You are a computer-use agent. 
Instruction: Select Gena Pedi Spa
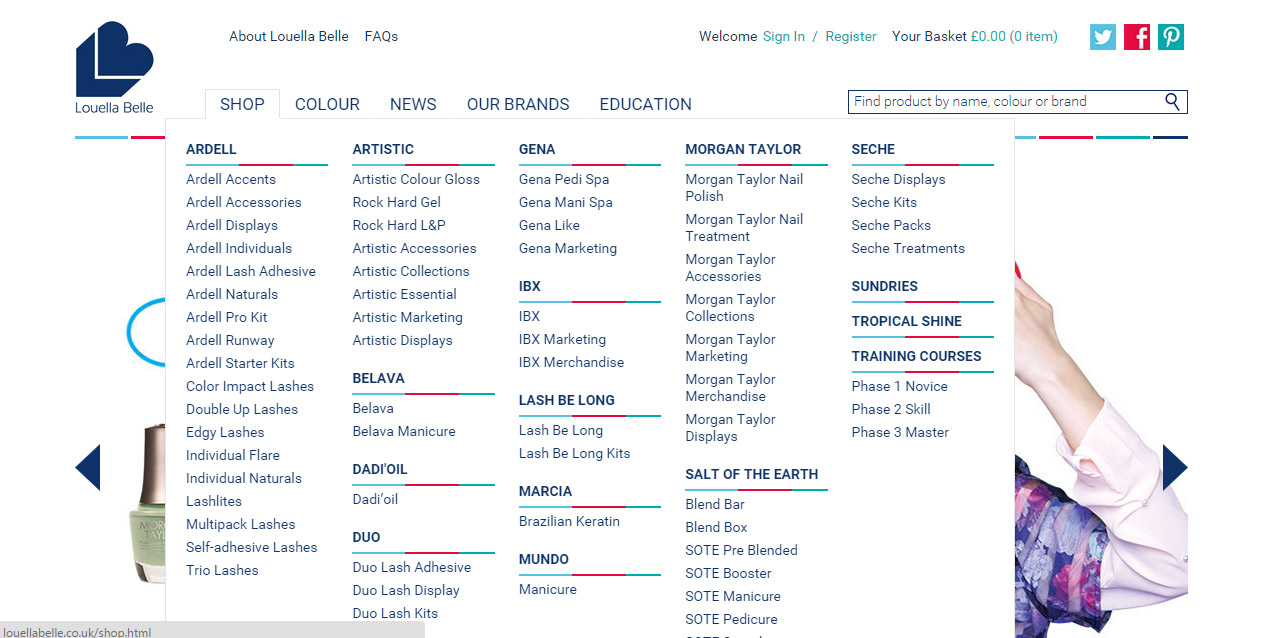564,179
